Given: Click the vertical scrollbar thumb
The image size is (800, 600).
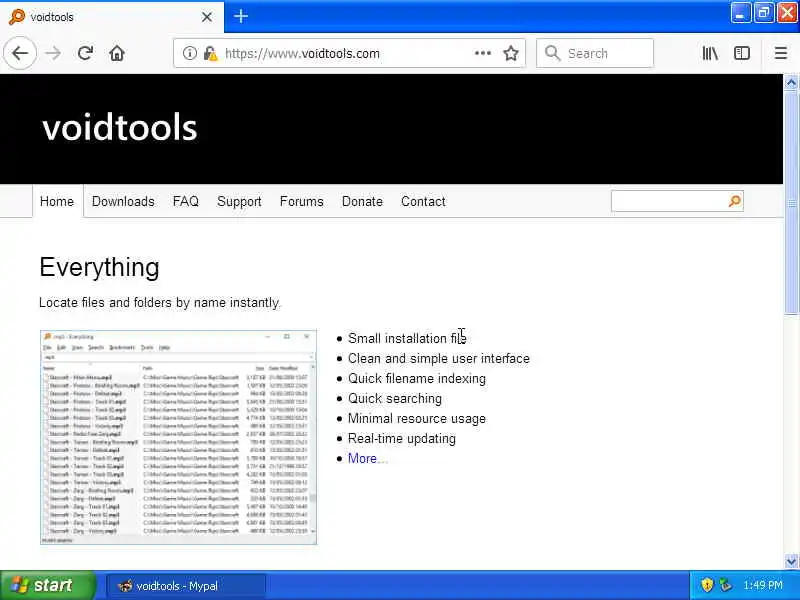Looking at the screenshot, I should point(791,203).
